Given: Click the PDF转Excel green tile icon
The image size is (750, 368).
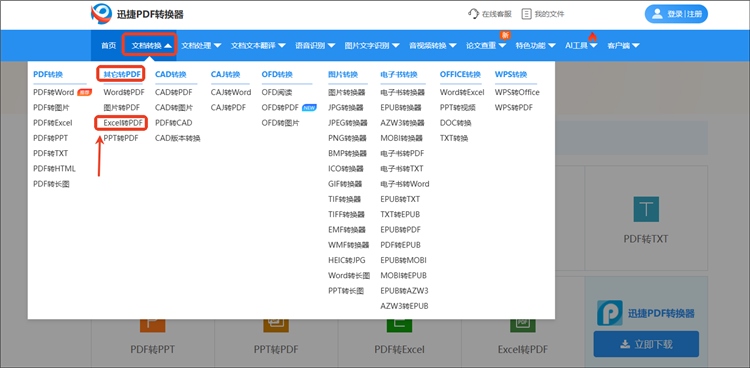Looking at the screenshot, I should (x=399, y=326).
